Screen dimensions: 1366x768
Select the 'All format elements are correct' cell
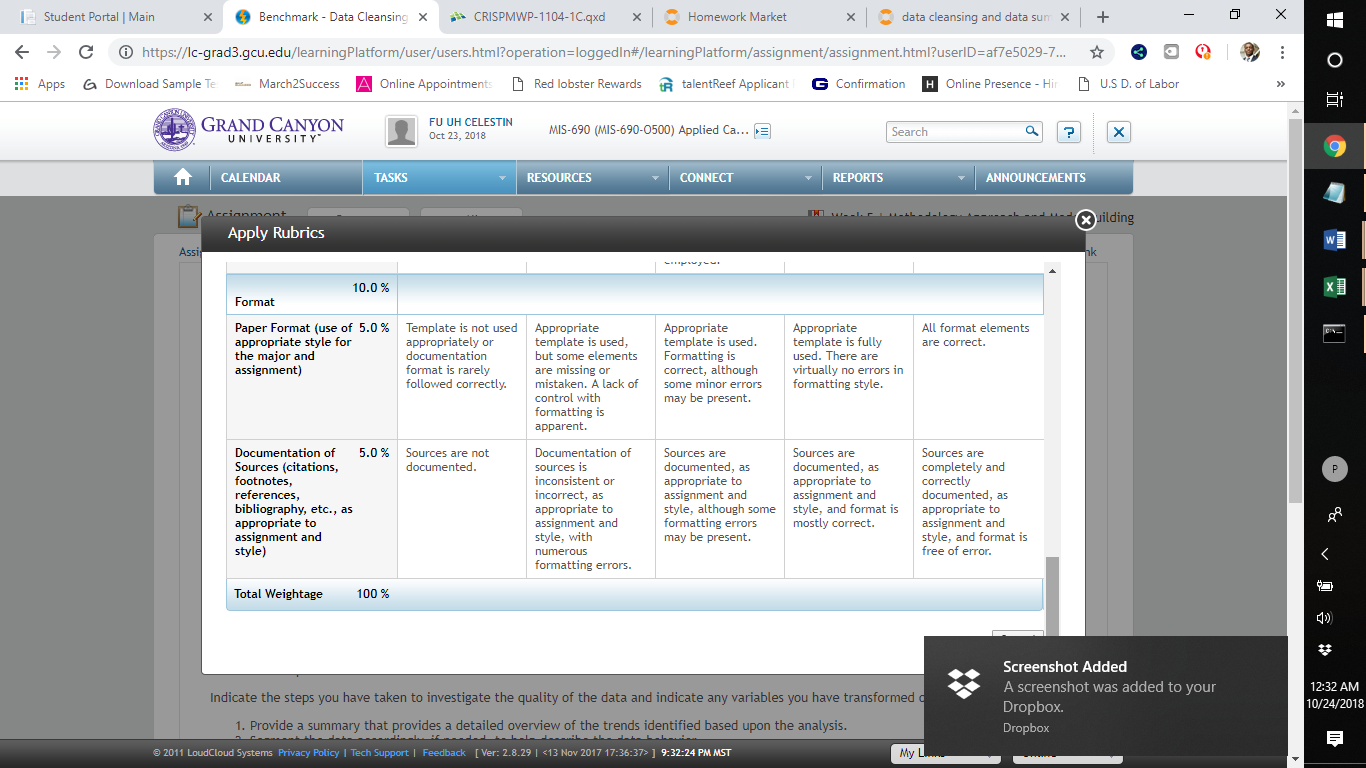[x=978, y=377]
